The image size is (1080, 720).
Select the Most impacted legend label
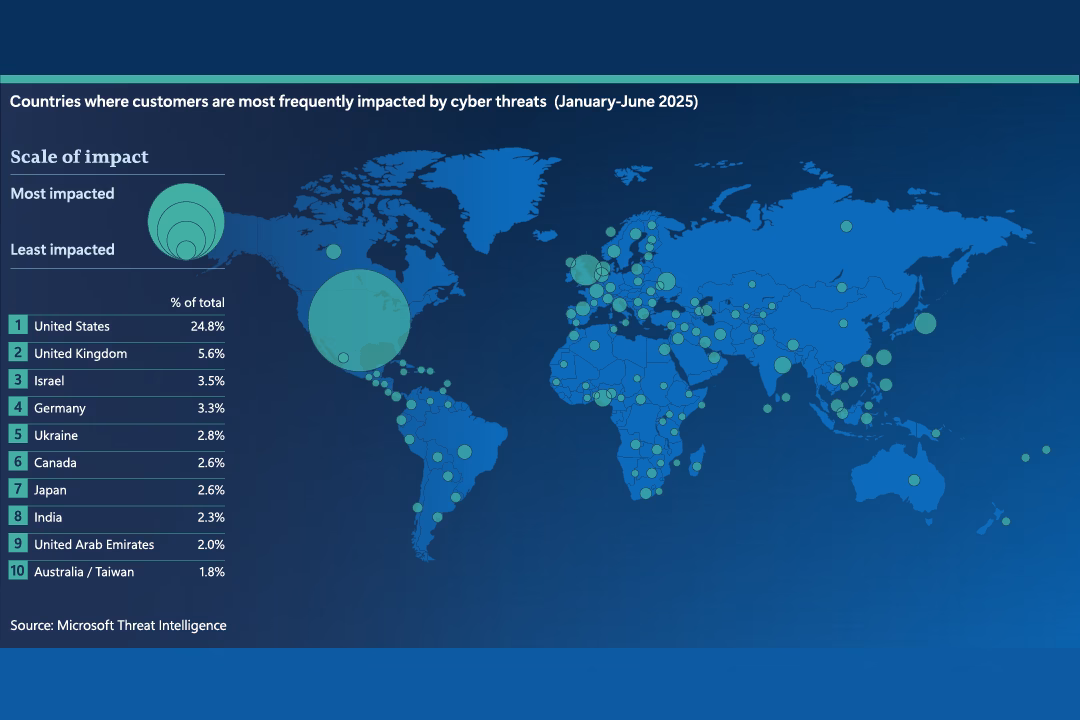point(62,194)
